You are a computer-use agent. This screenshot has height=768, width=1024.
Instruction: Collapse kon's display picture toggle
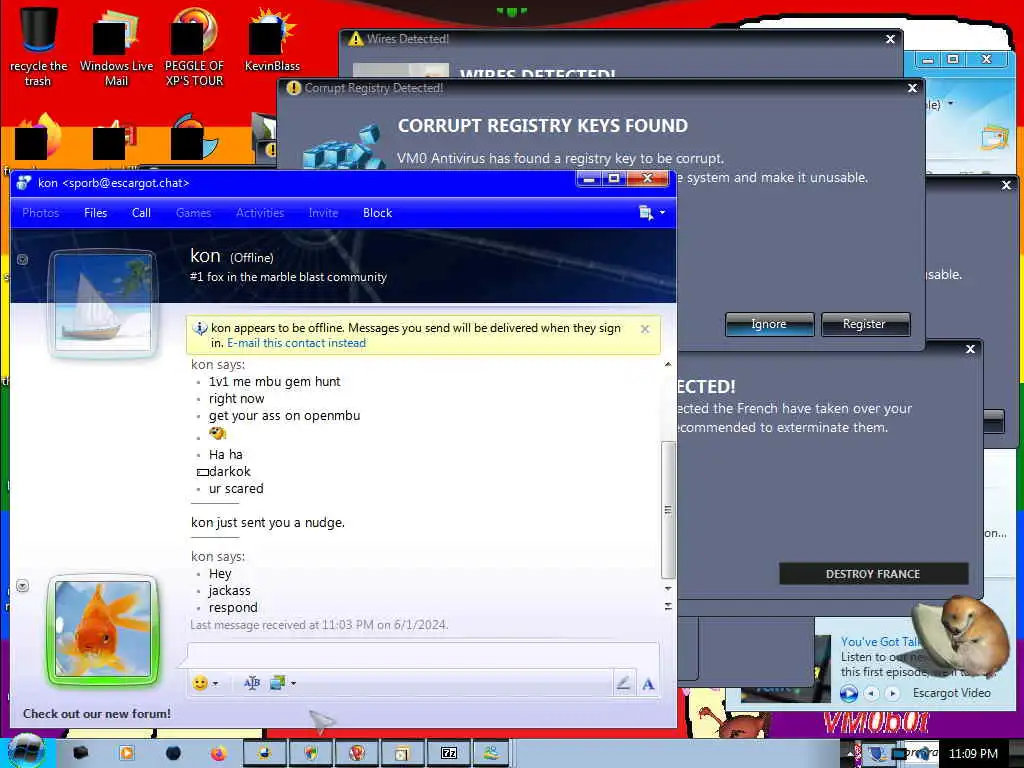(22, 259)
